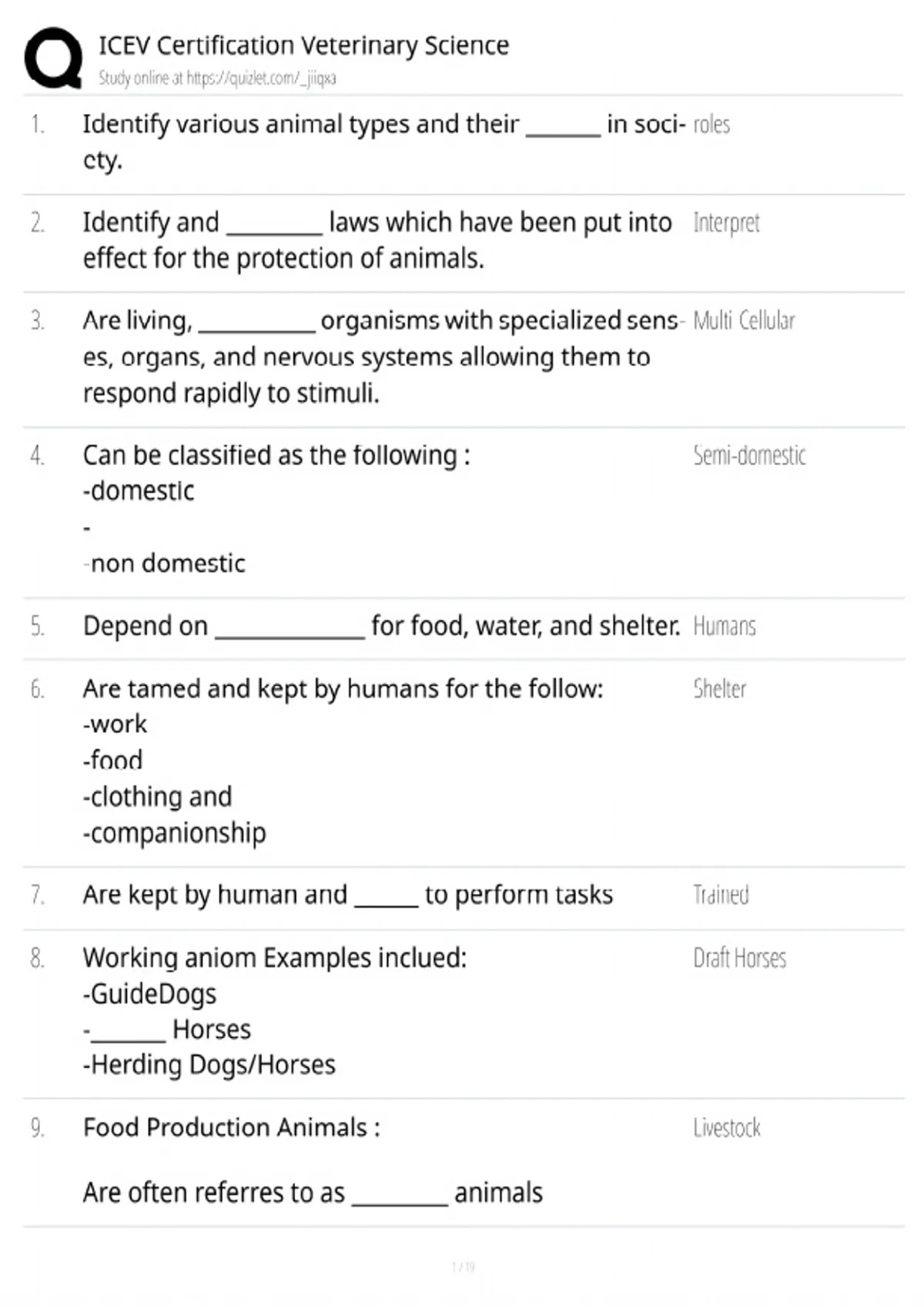Click the '-companionship' line in question 6

pyautogui.click(x=175, y=833)
